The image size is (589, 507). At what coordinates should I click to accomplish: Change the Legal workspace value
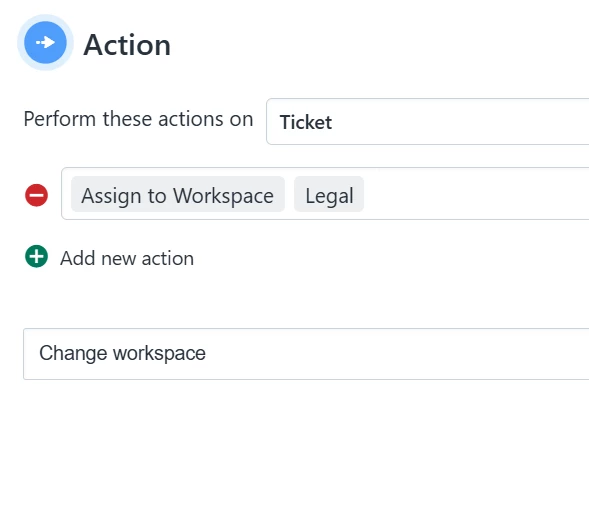click(329, 194)
